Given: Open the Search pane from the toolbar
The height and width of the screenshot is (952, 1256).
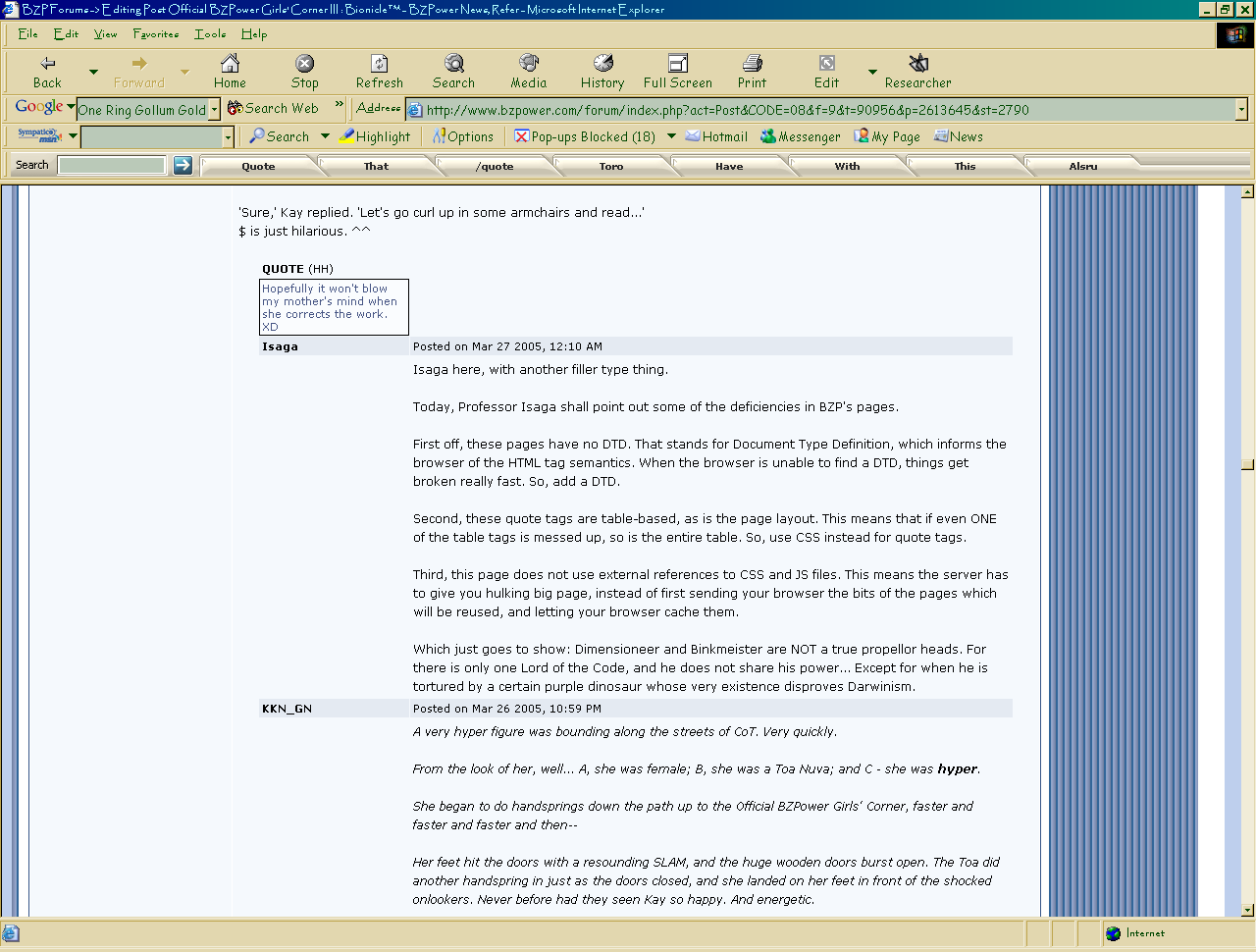Looking at the screenshot, I should click(453, 64).
